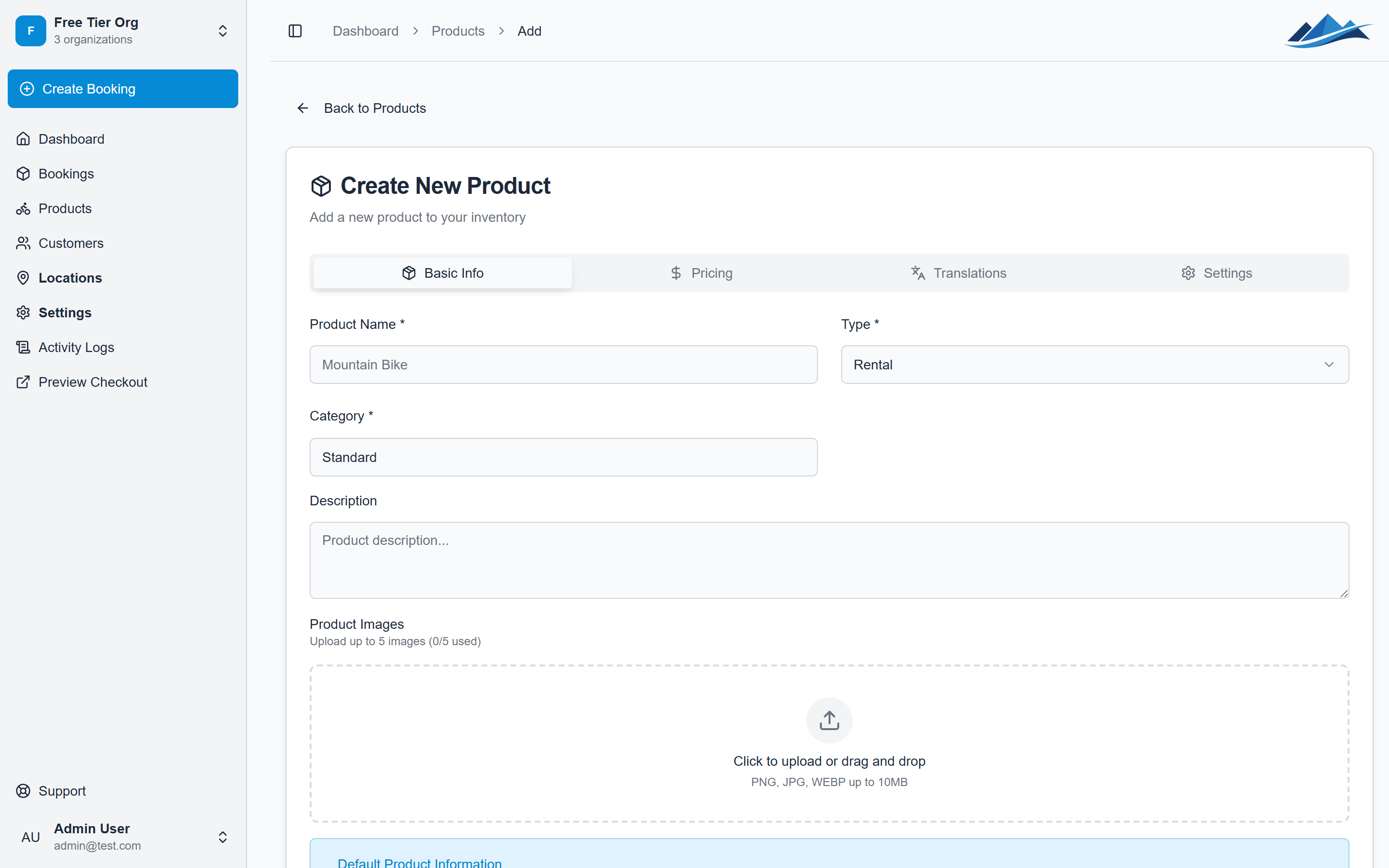Open Preview Checkout link

pos(123,382)
